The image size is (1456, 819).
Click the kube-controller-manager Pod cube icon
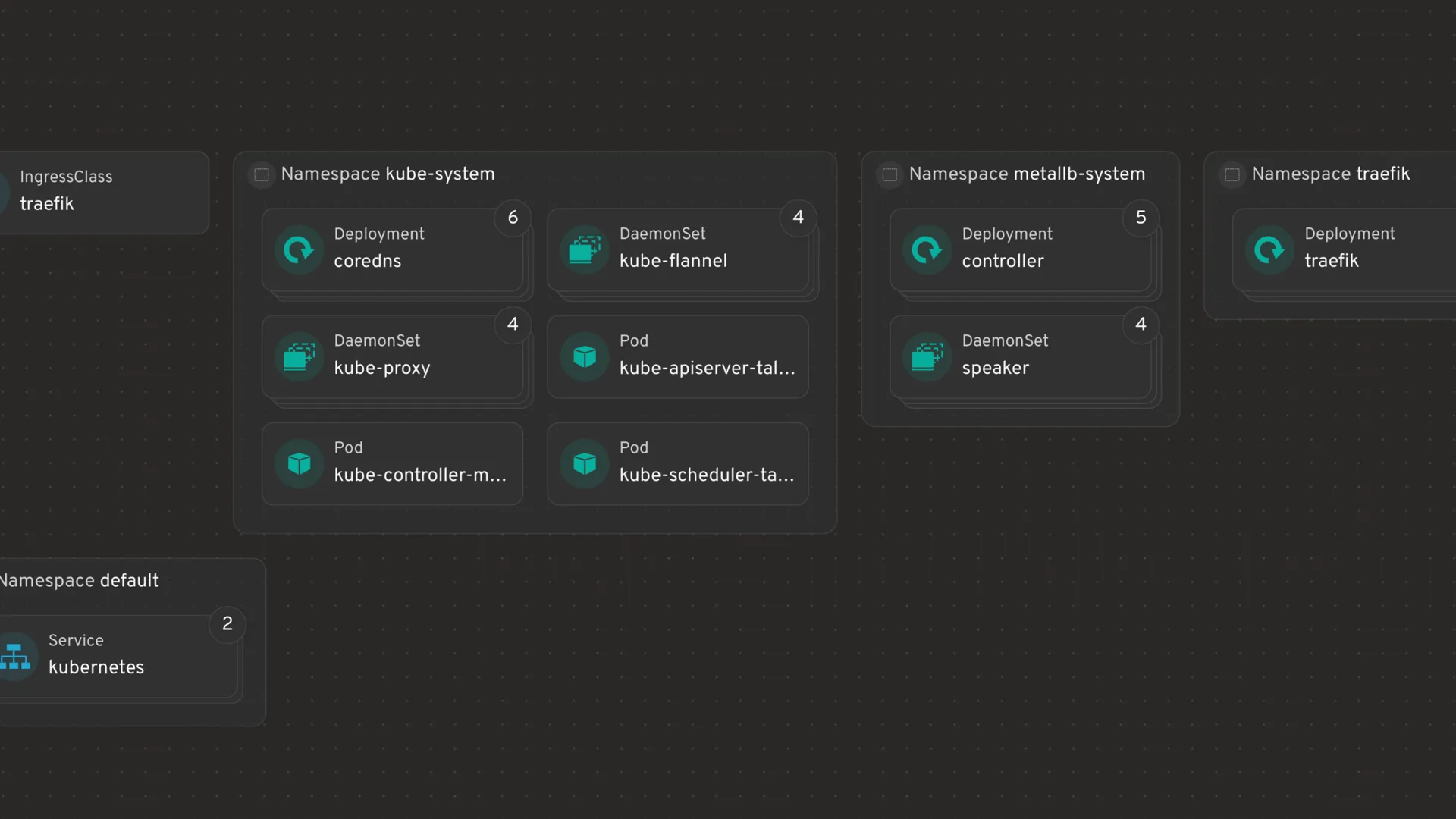click(299, 463)
